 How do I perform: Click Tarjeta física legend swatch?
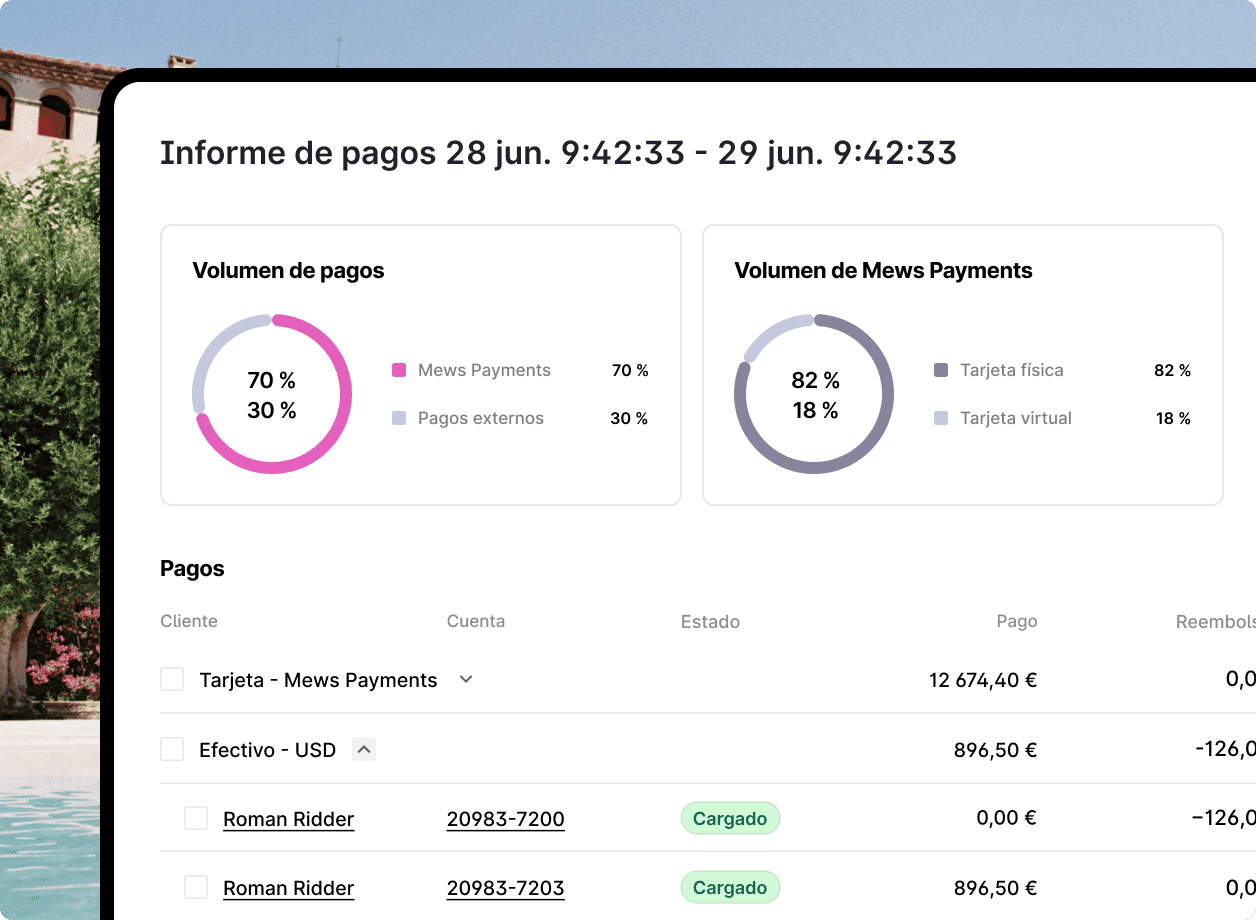[941, 370]
